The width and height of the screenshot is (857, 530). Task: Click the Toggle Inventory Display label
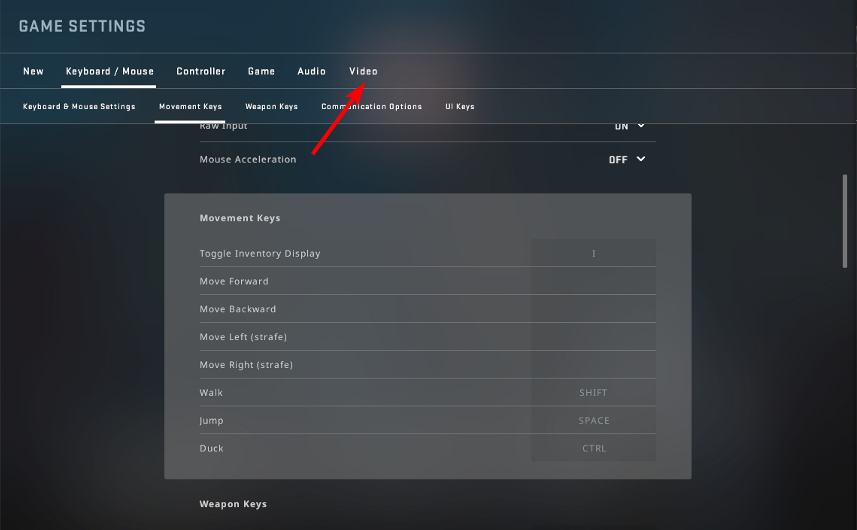click(x=260, y=254)
